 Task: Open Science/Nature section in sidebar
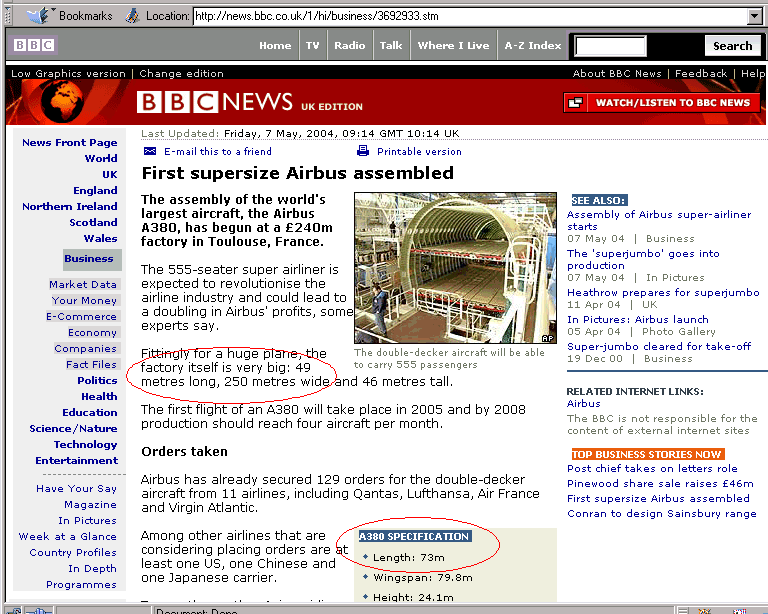point(73,429)
